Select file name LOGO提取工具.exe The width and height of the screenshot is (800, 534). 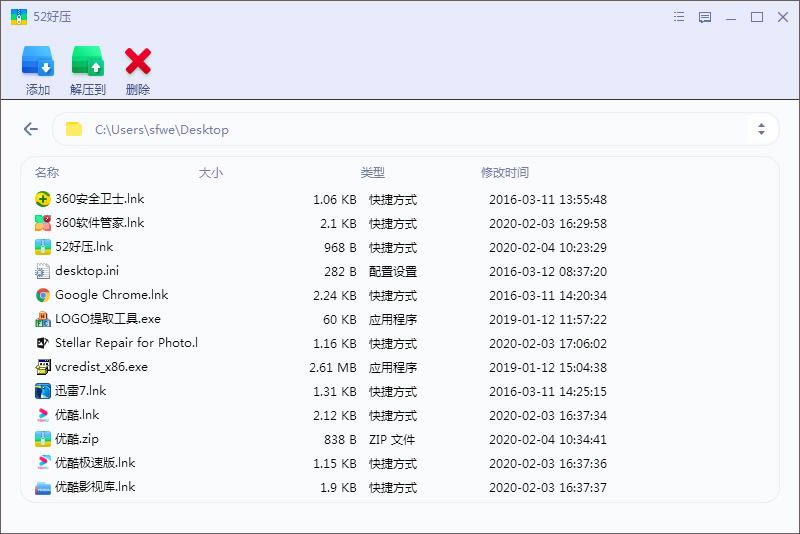[x=108, y=319]
